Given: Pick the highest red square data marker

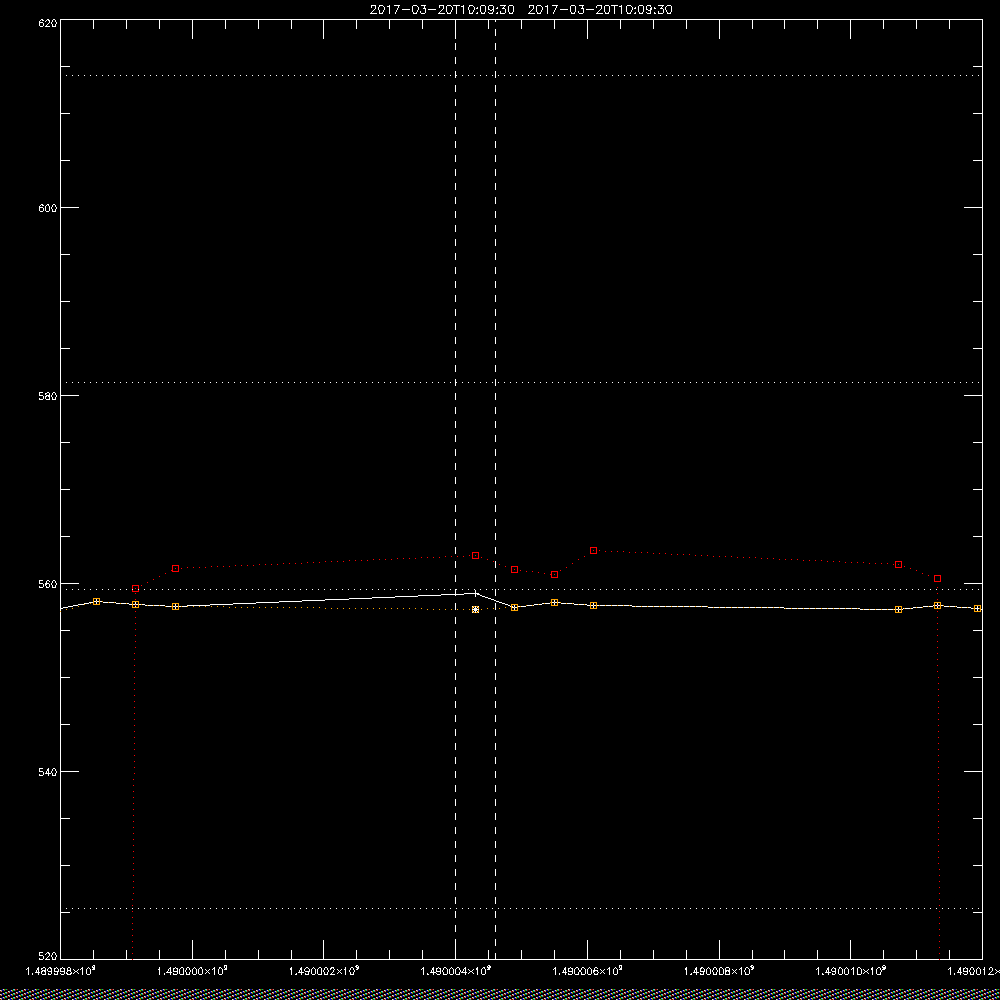Looking at the screenshot, I should point(593,550).
